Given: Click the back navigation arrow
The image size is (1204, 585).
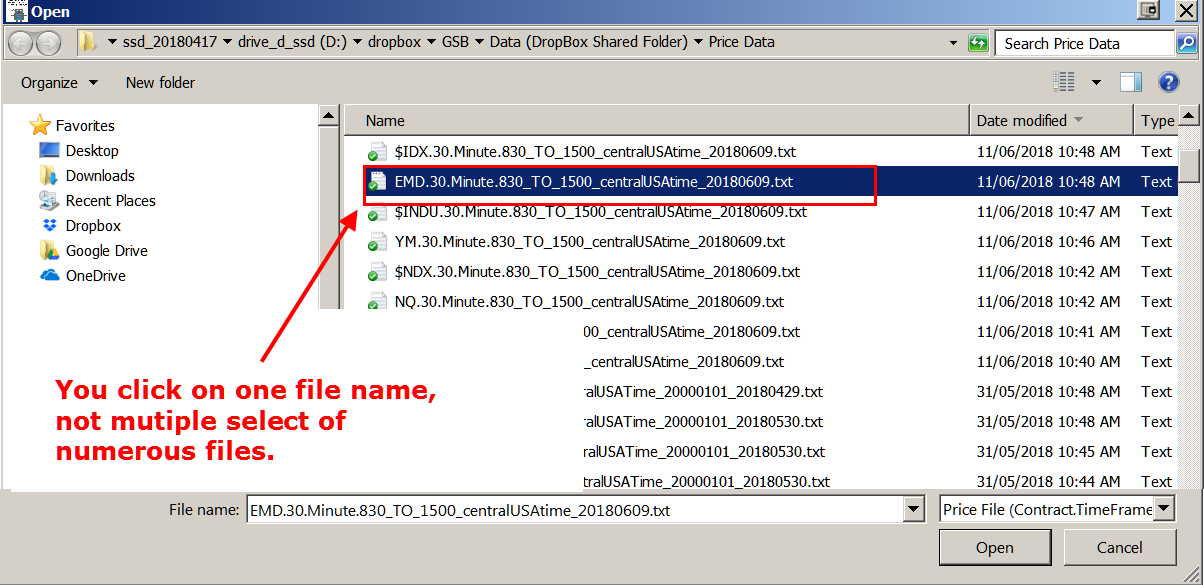Looking at the screenshot, I should 20,43.
